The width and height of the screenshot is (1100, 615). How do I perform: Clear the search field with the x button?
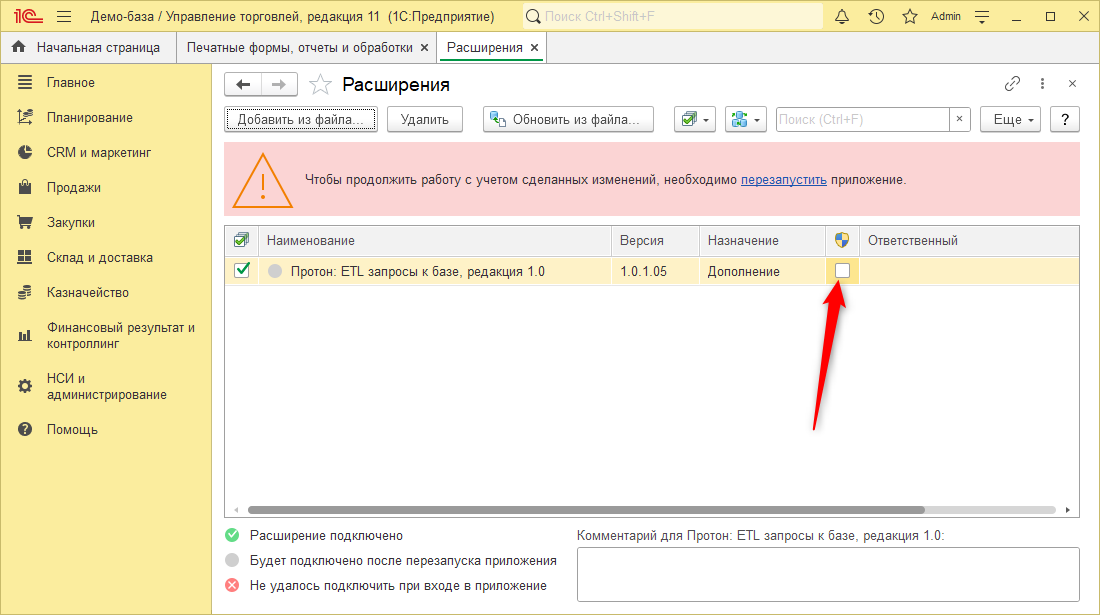pos(960,119)
